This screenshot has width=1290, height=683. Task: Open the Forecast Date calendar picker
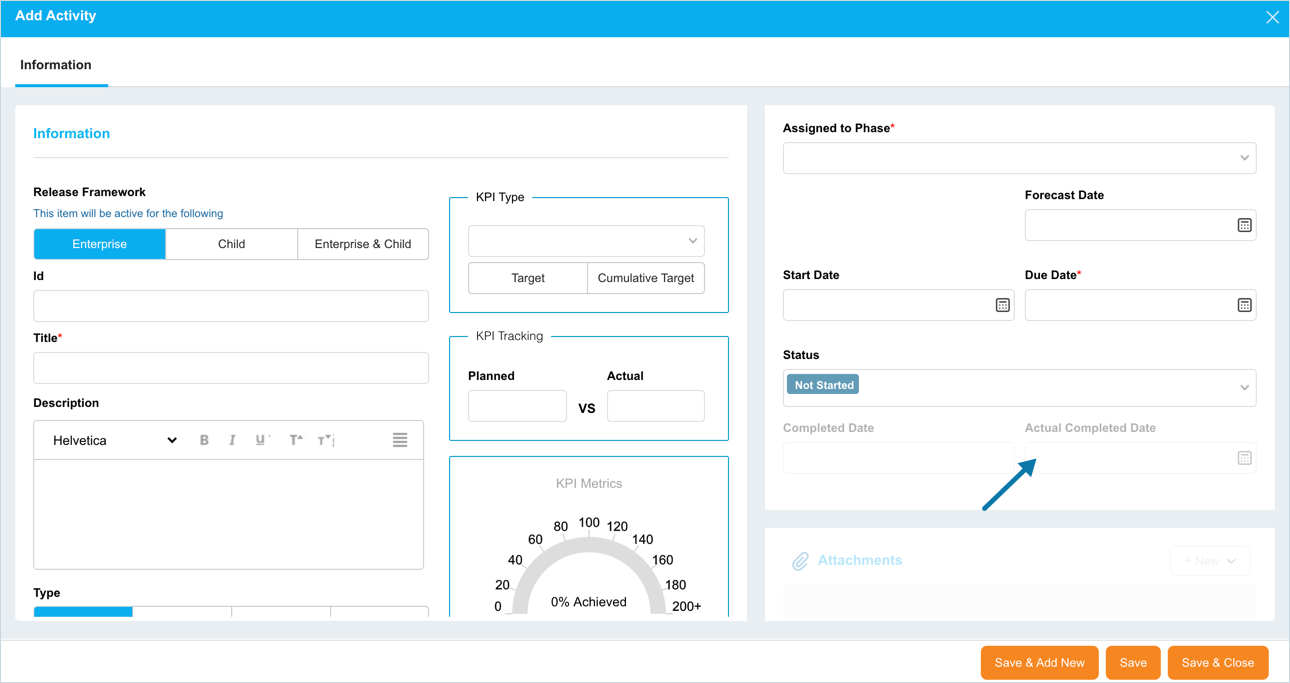[1244, 225]
